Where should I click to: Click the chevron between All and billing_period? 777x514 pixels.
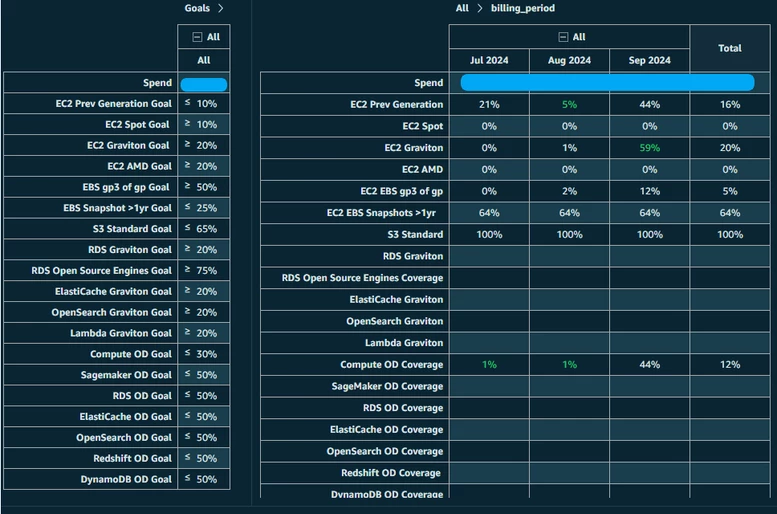click(x=479, y=8)
